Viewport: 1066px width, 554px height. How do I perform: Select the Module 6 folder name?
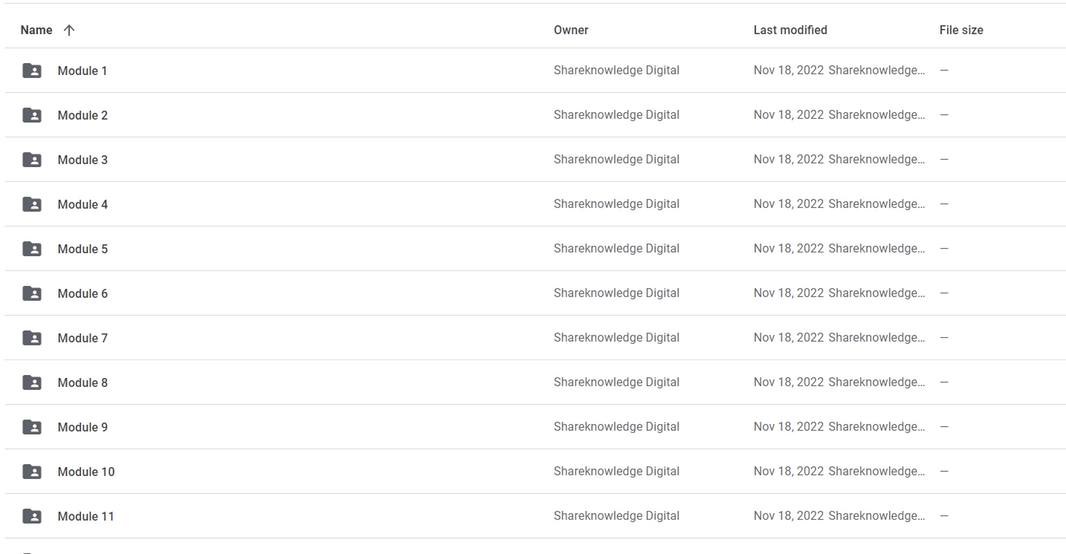(82, 293)
